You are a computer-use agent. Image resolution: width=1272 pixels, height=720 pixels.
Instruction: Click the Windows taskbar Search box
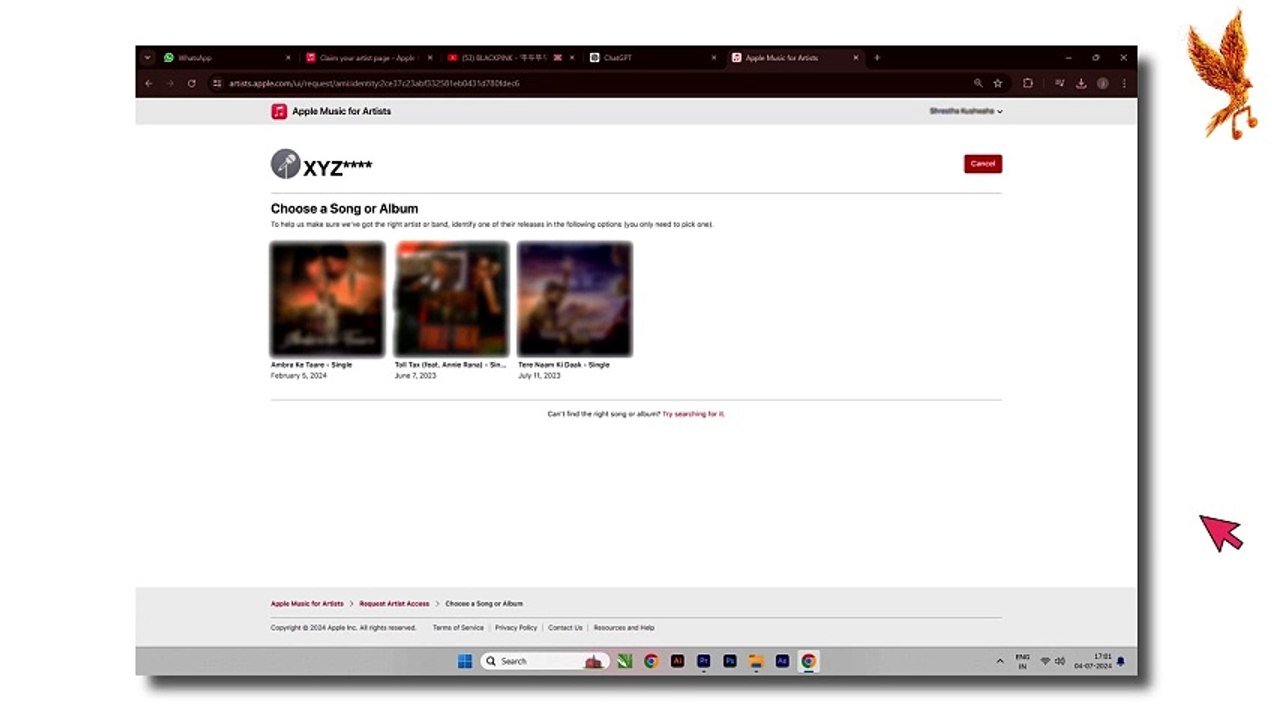pos(544,661)
